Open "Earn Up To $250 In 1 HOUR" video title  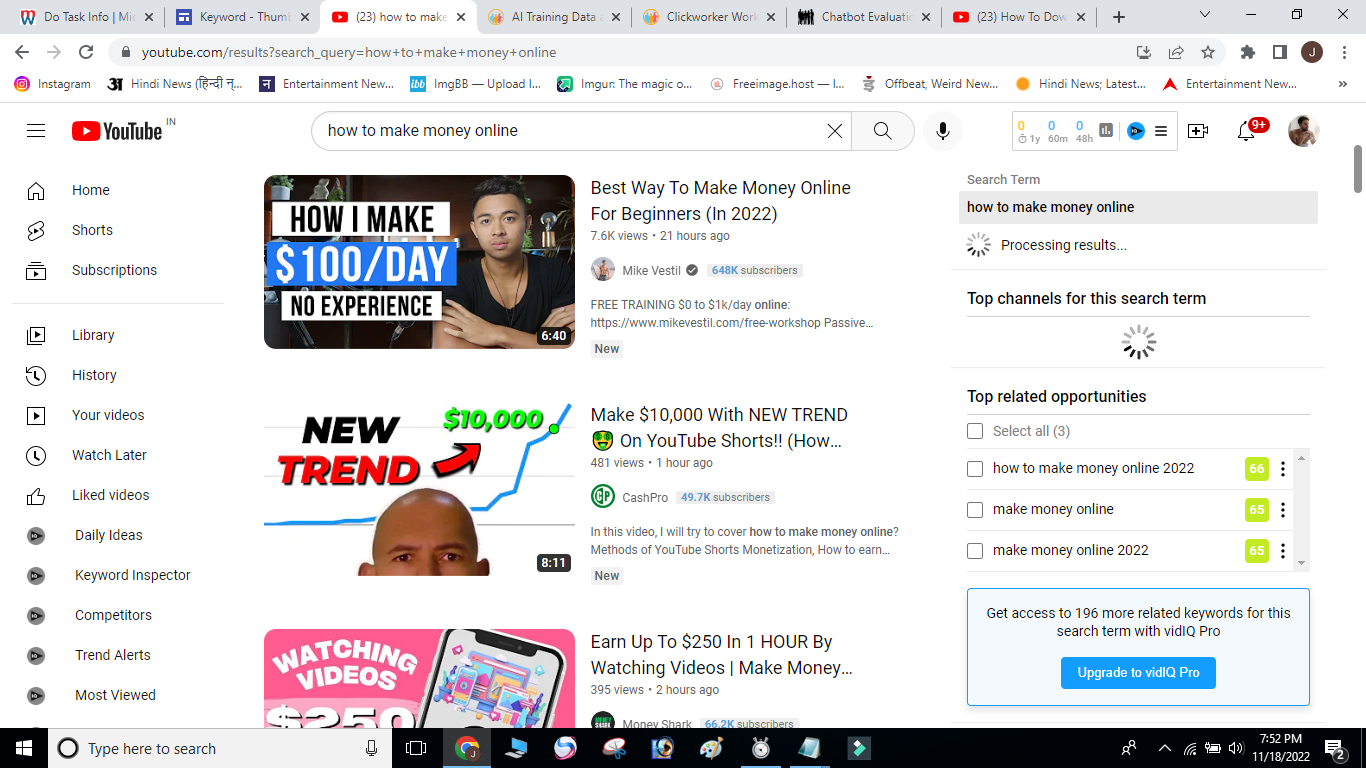tap(722, 654)
